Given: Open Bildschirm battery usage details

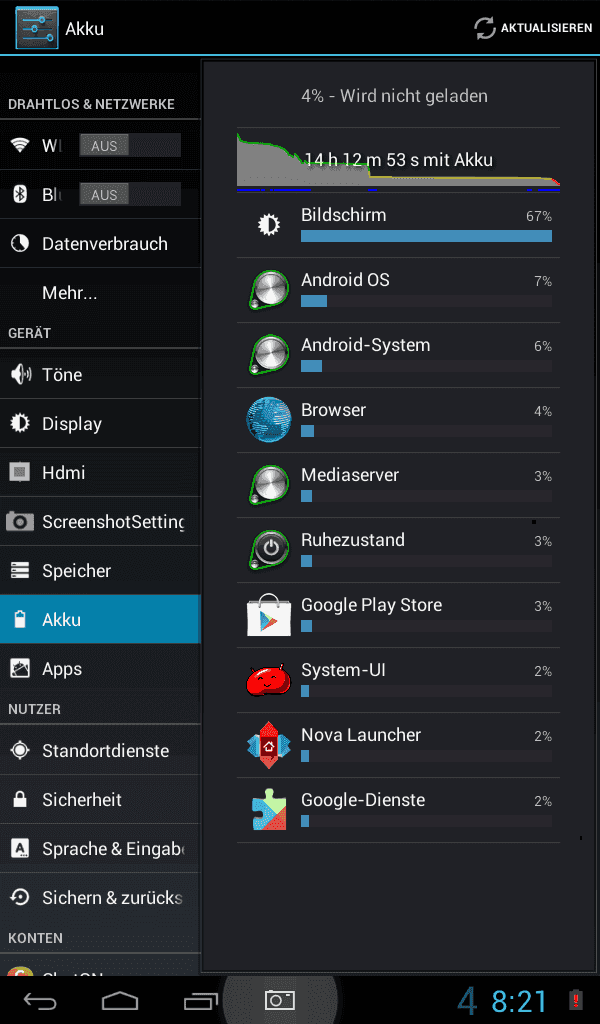Looking at the screenshot, I should point(398,225).
